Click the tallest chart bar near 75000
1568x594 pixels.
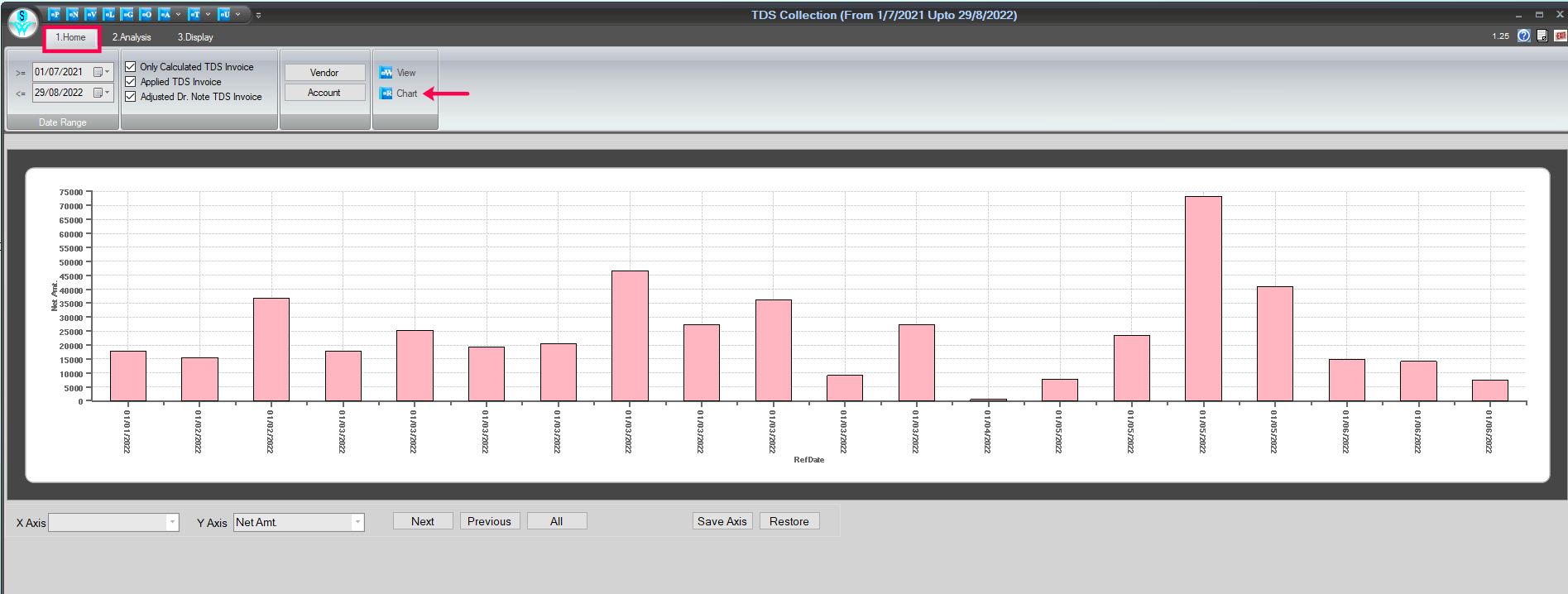click(1203, 299)
